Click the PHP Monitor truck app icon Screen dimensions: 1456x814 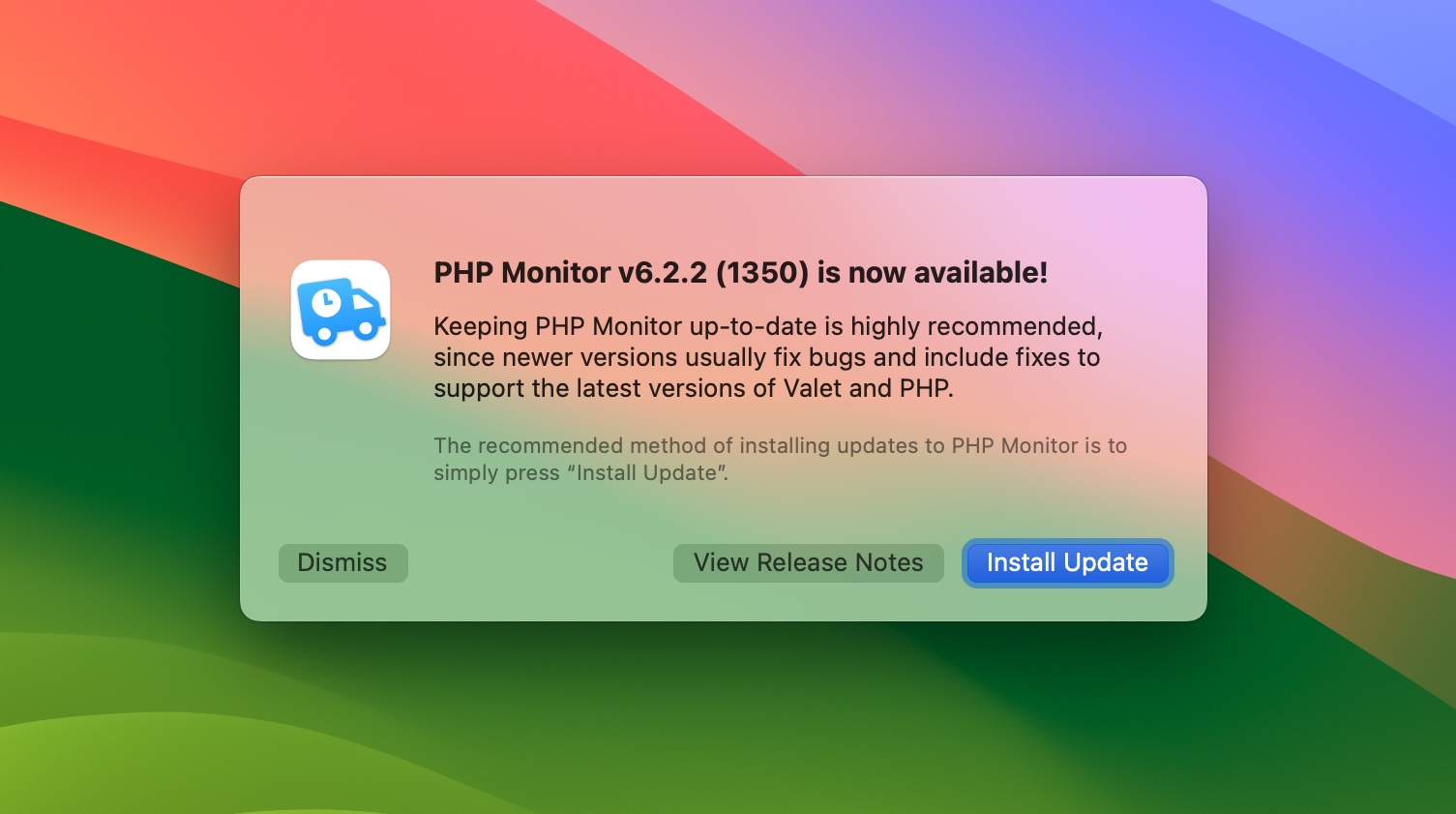341,310
